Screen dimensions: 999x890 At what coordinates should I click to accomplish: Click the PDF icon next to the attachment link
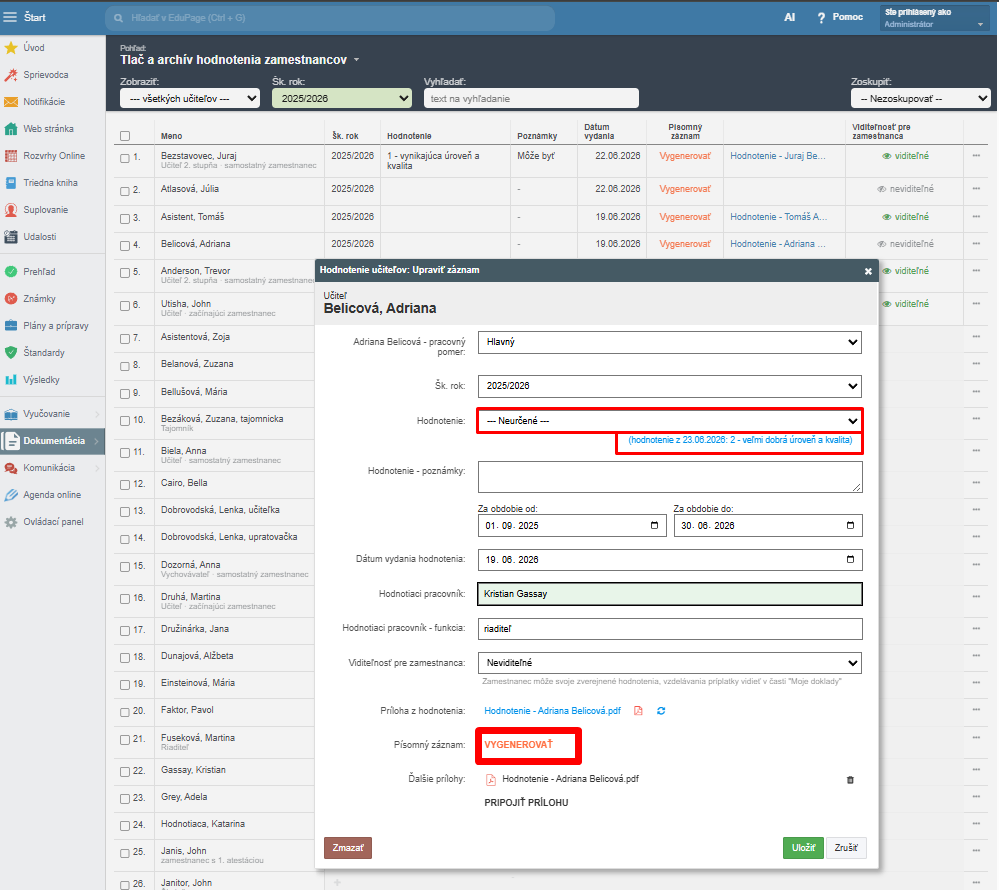638,711
